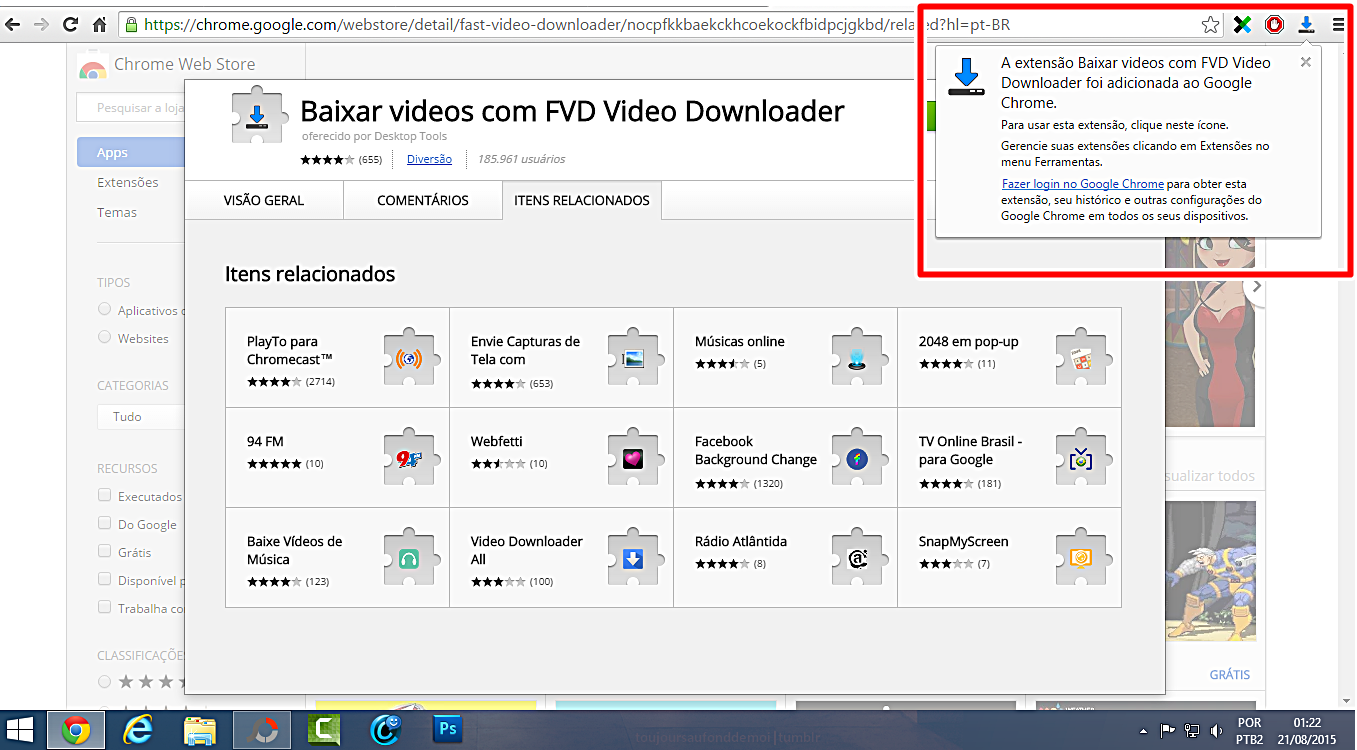
Task: Enable the Do Google checkbox
Action: [105, 523]
